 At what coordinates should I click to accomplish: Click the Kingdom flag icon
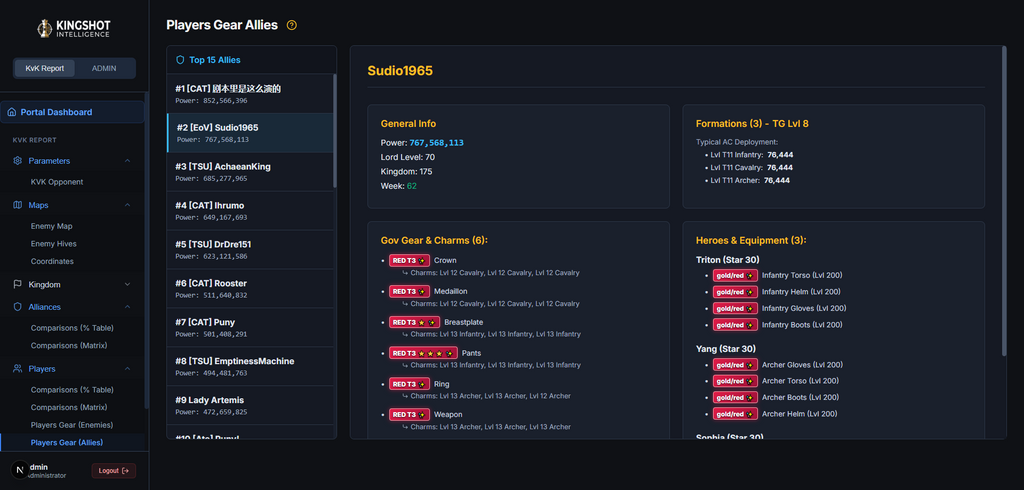click(x=18, y=285)
